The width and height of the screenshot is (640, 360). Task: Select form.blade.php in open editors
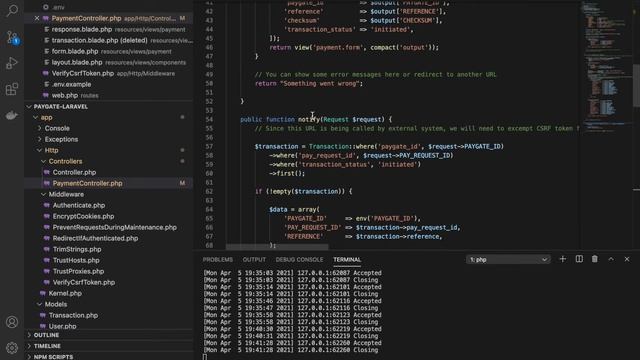coord(109,51)
